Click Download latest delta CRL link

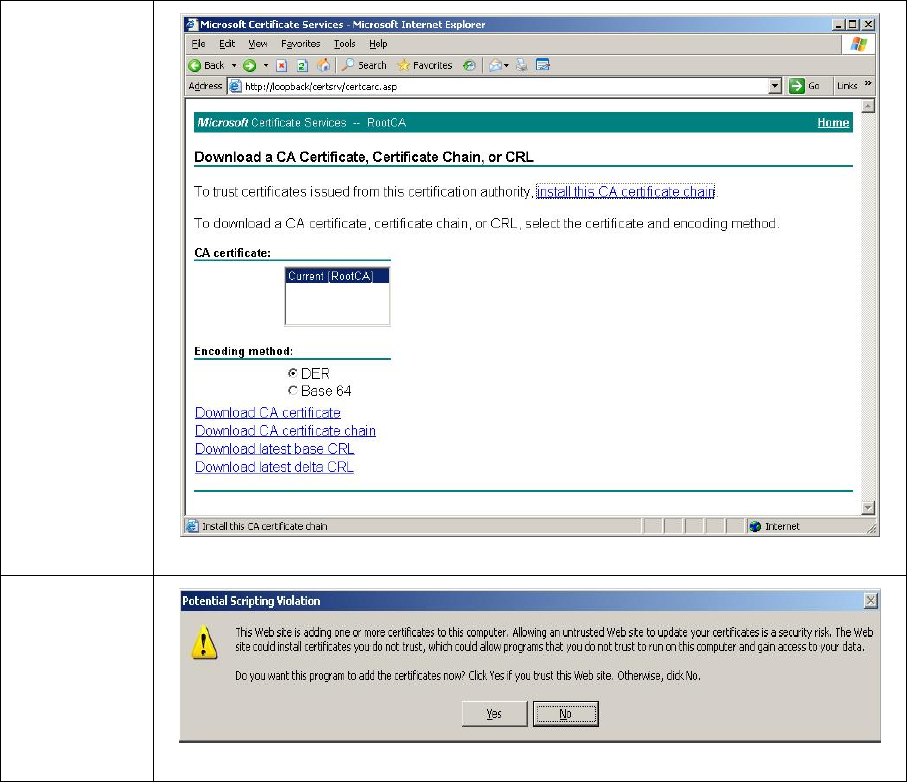pos(274,467)
